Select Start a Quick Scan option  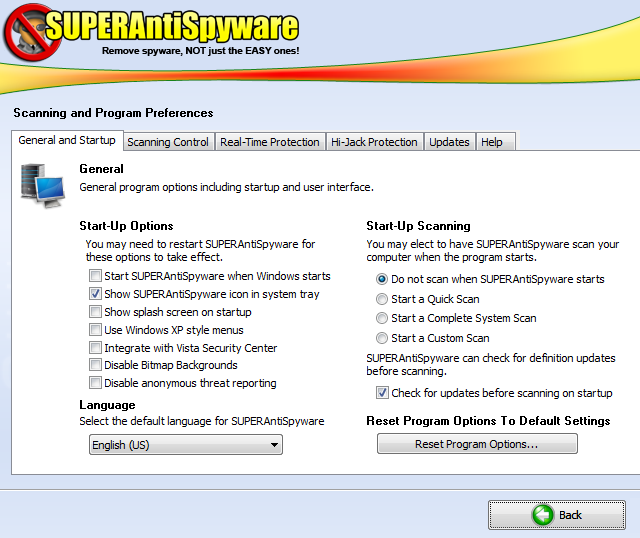(382, 299)
